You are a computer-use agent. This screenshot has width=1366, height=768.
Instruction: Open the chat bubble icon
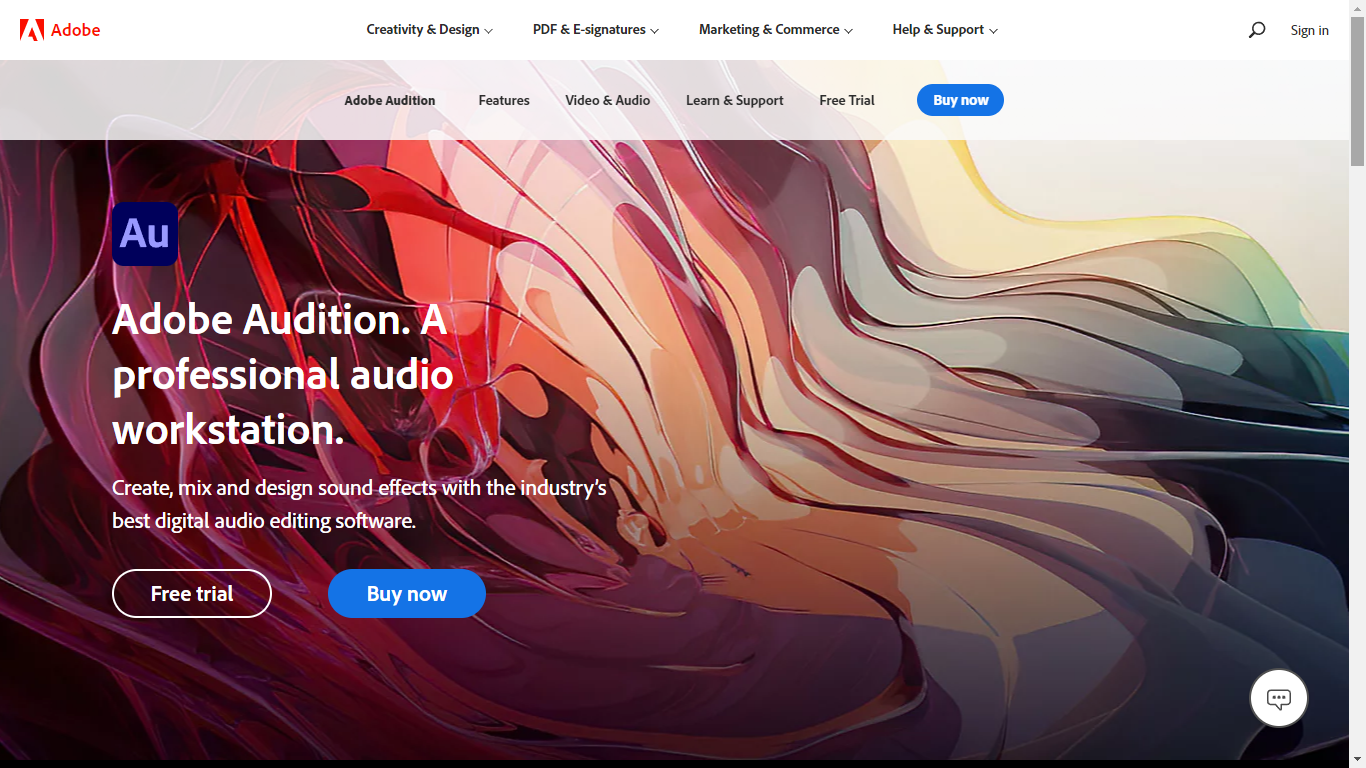1279,698
